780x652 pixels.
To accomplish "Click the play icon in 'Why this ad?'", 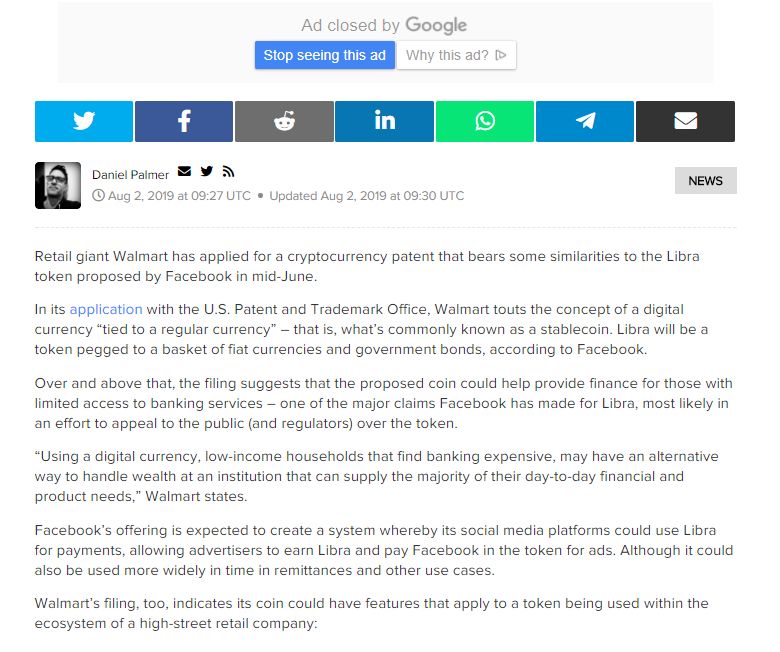I will 501,55.
